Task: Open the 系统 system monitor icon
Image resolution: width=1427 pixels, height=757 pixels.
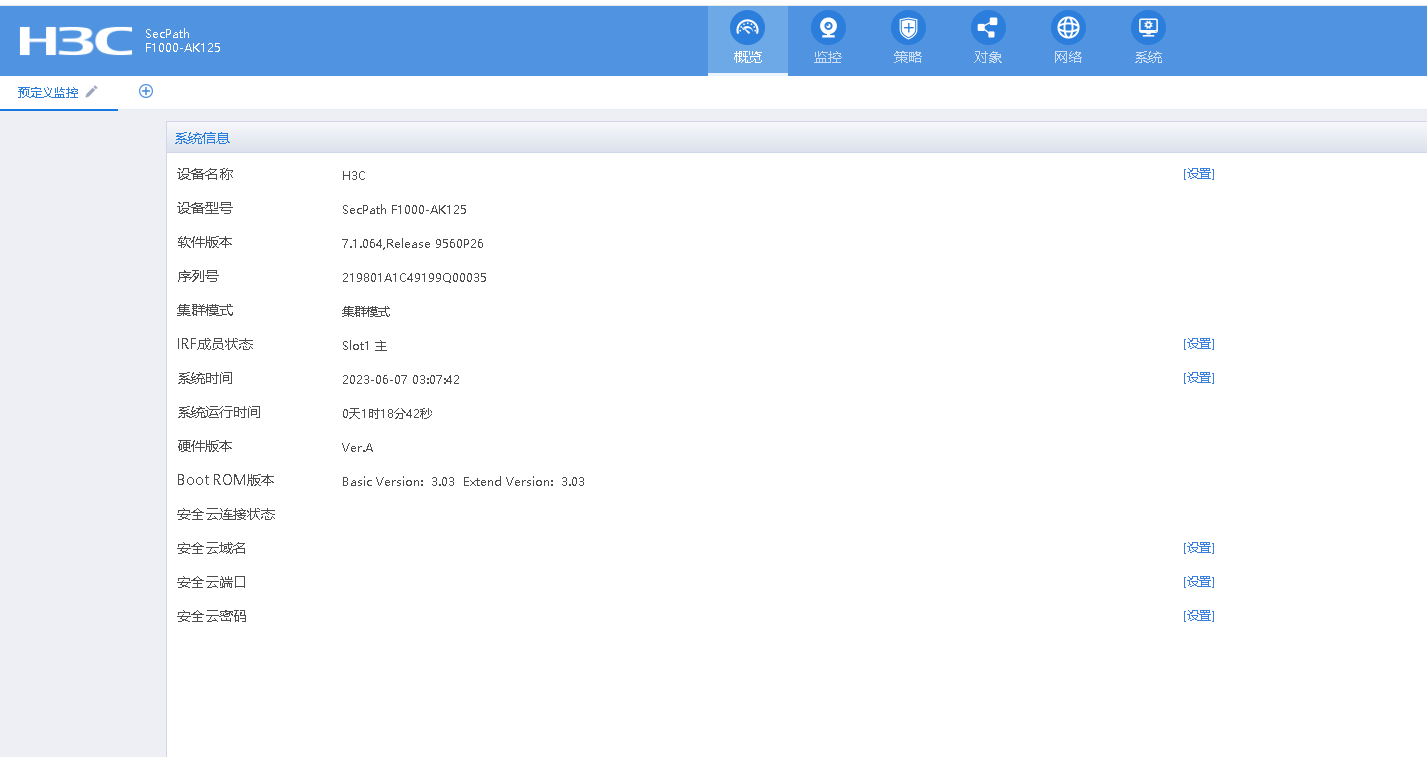Action: tap(1148, 28)
